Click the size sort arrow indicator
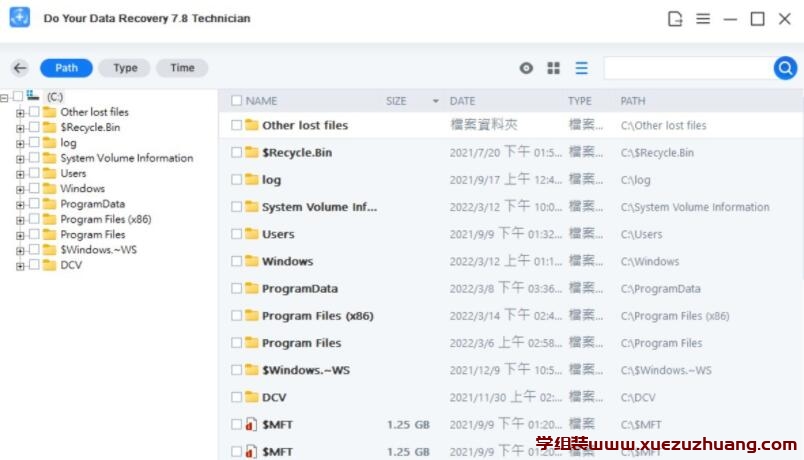804x460 pixels. 435,101
